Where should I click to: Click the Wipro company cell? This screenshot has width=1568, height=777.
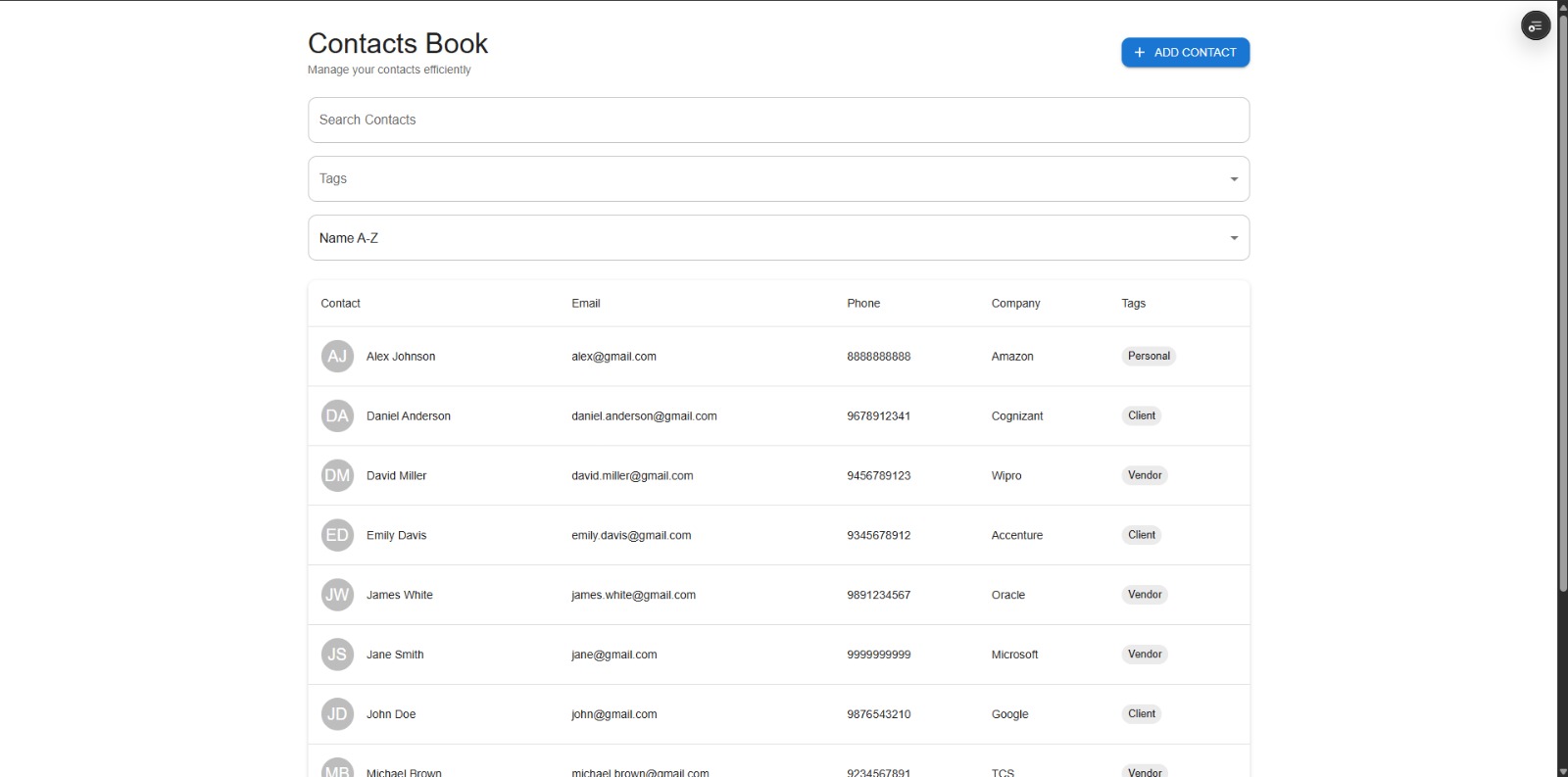point(1006,476)
